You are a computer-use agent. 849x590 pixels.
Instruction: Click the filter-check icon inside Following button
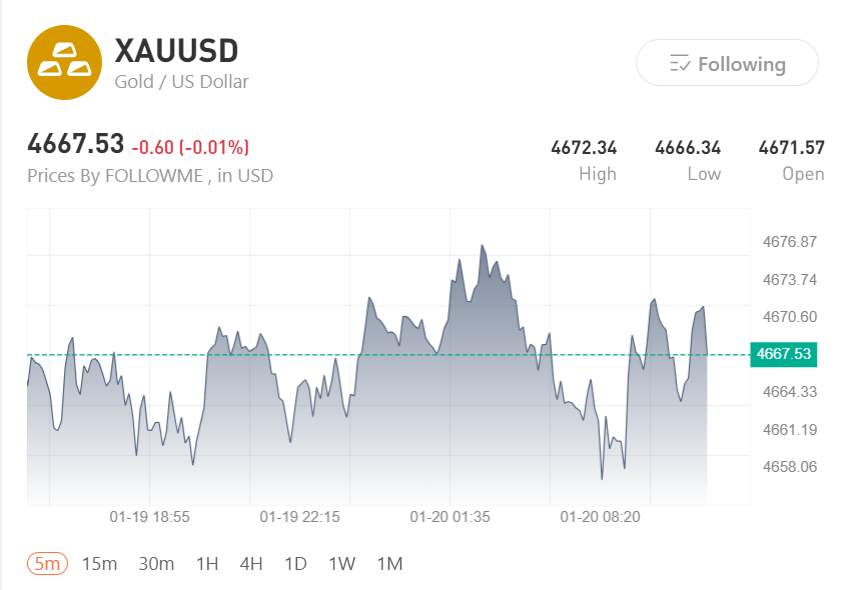pos(681,63)
